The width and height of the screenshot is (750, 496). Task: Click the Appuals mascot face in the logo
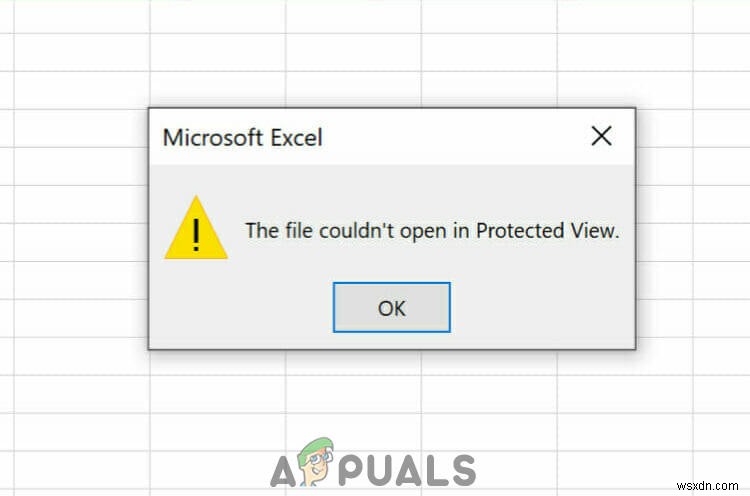click(x=316, y=461)
